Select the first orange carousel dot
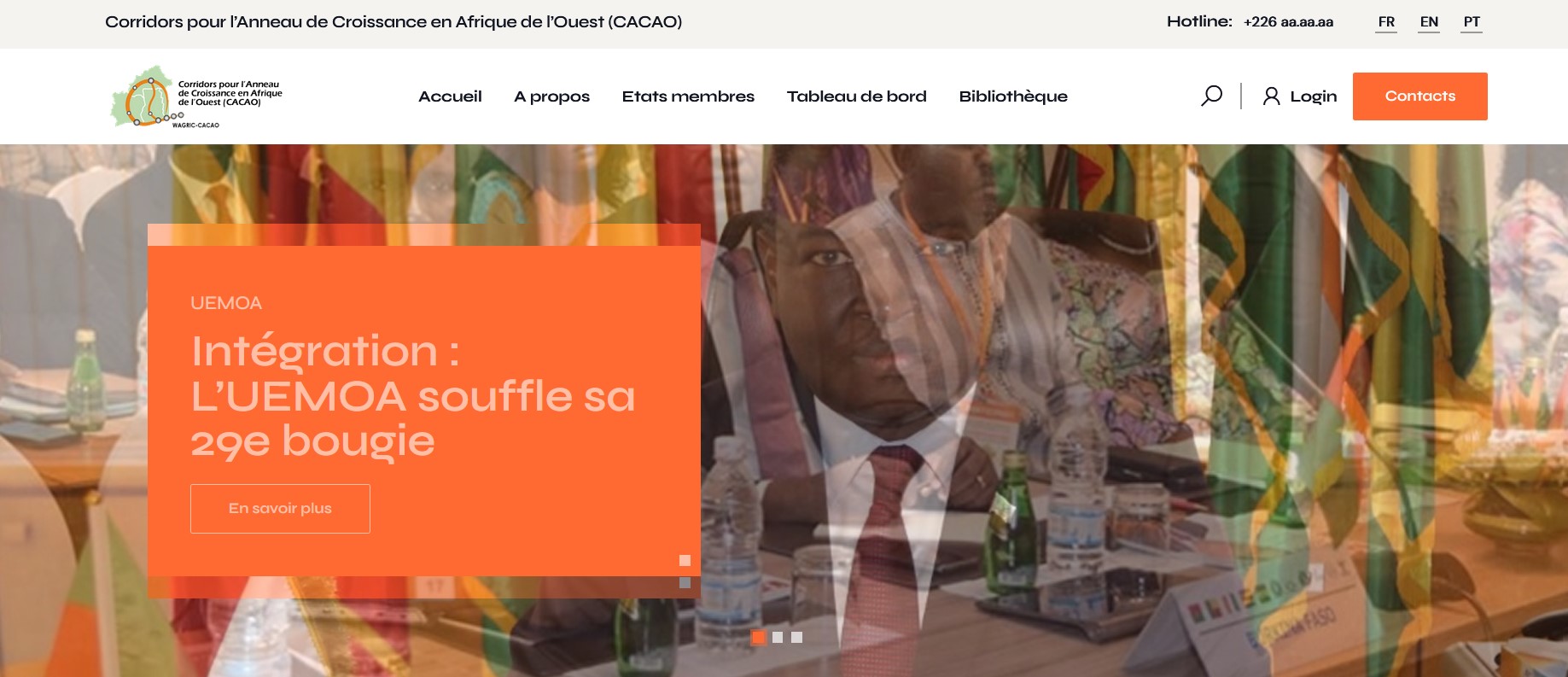This screenshot has width=1568, height=677. coord(758,637)
